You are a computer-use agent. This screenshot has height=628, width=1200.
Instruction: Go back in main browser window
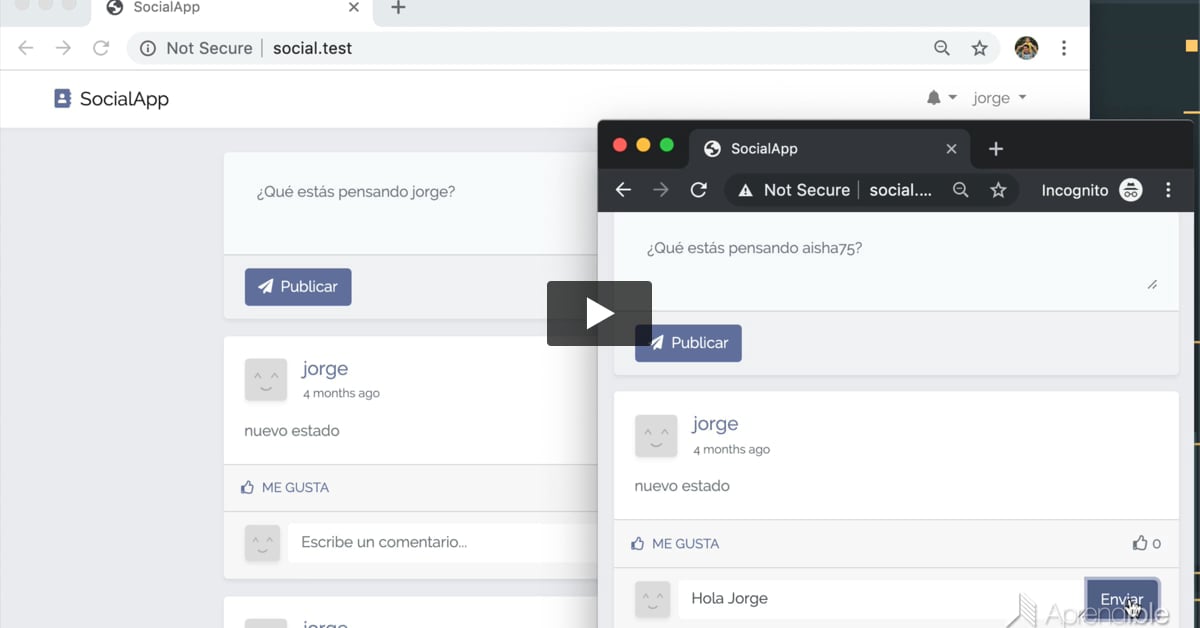26,48
